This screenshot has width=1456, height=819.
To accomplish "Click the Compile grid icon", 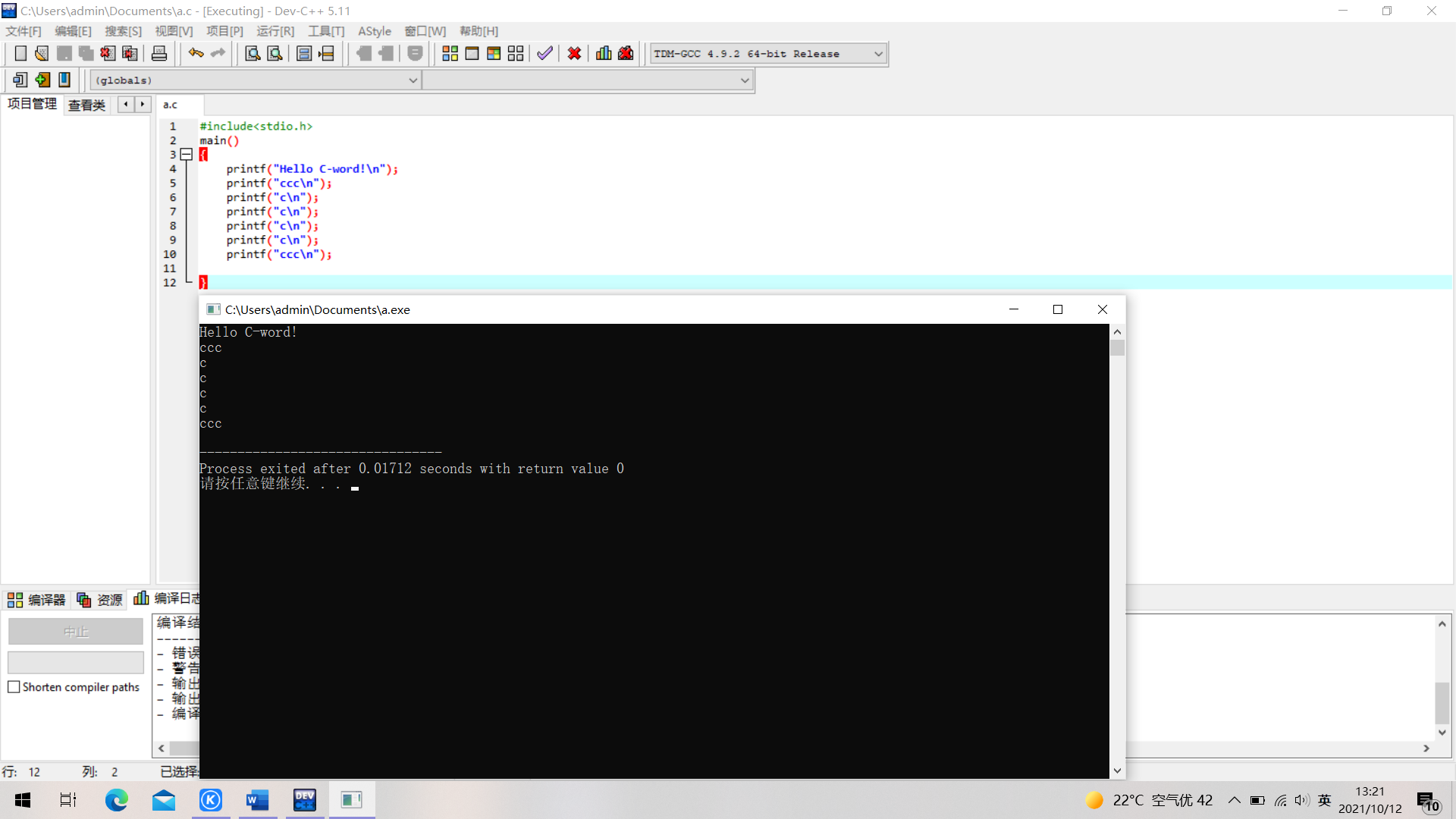I will 450,53.
